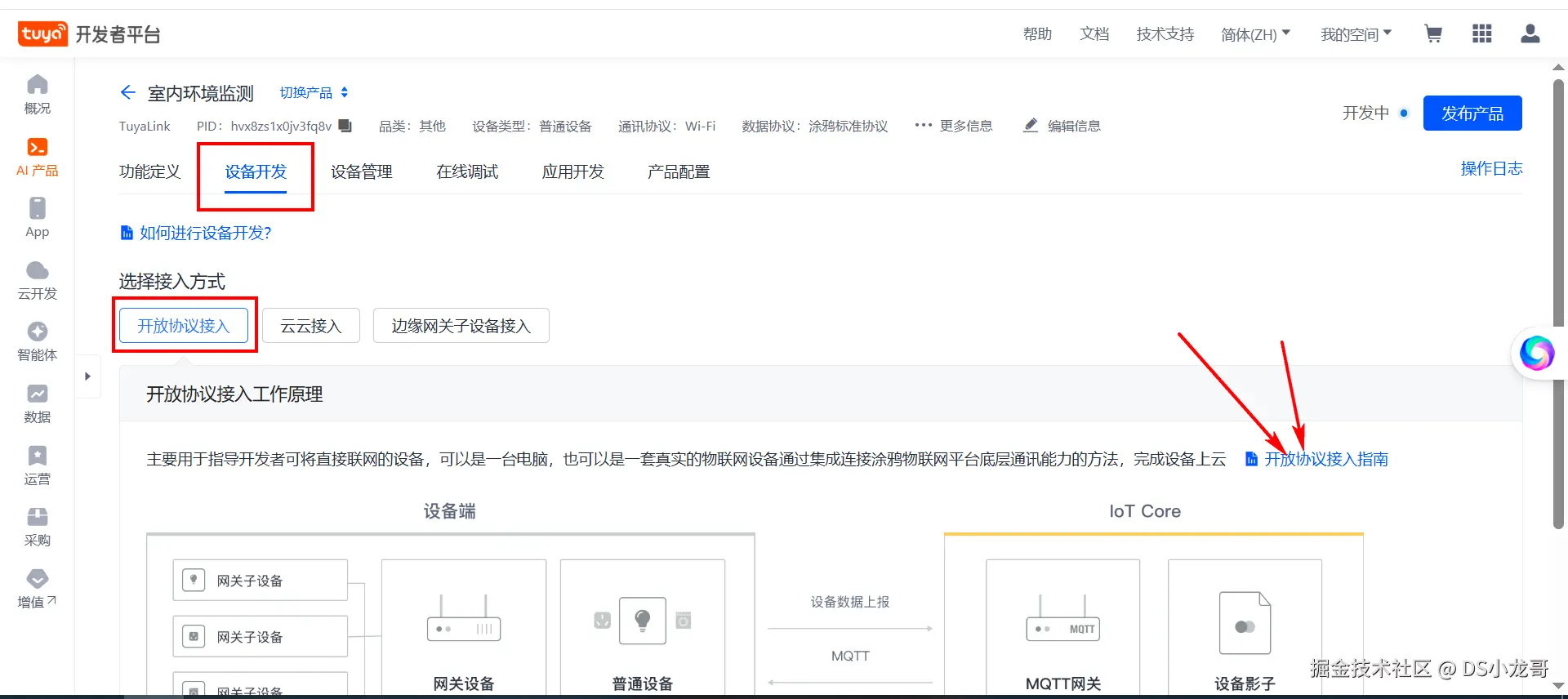This screenshot has height=699, width=1568.
Task: Open the user account icon
Action: click(x=1530, y=33)
